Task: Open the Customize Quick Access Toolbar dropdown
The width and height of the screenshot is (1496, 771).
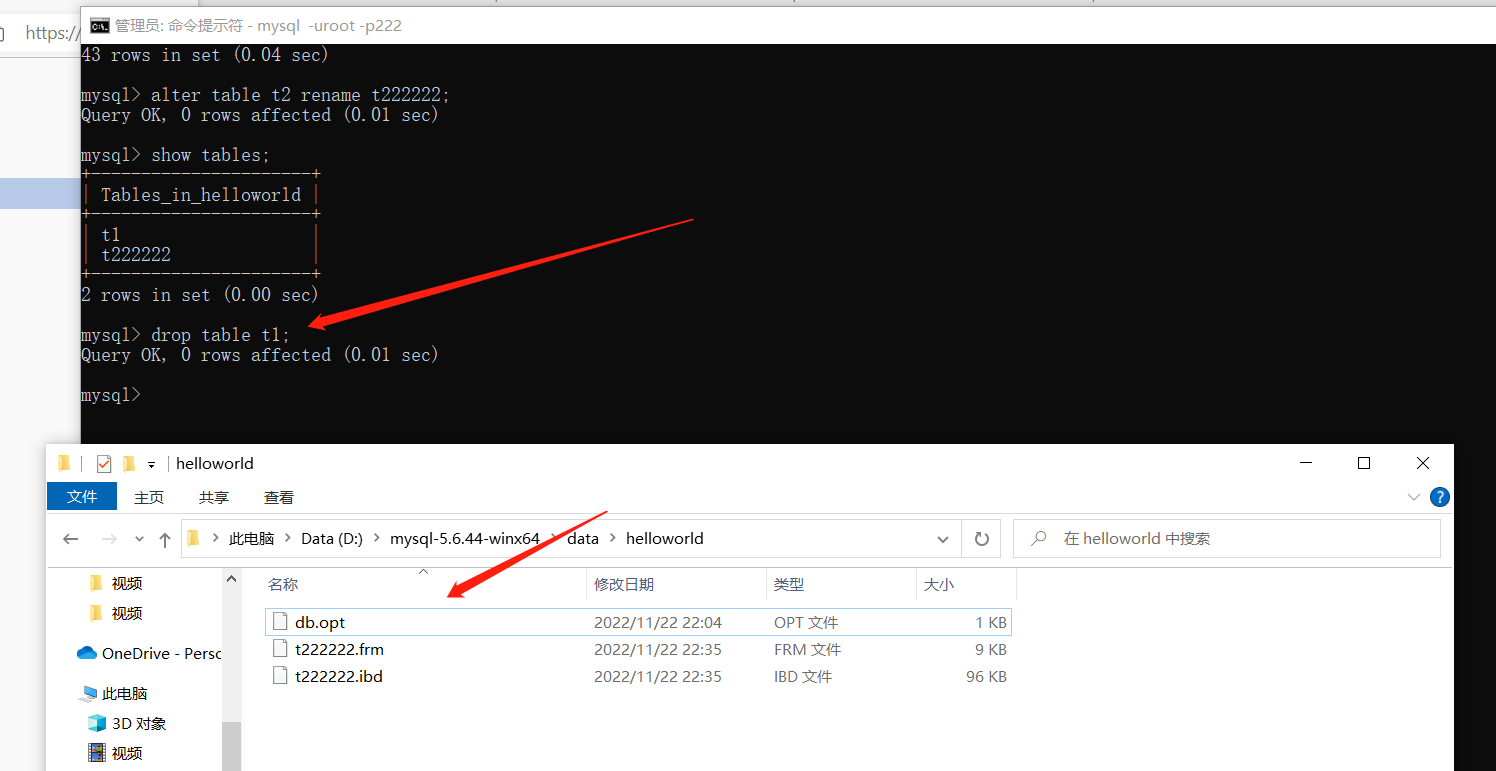Action: (x=152, y=465)
